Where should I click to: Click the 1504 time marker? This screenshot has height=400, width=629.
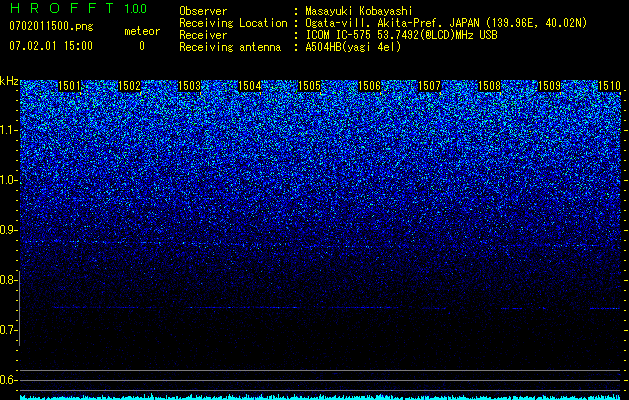point(250,86)
